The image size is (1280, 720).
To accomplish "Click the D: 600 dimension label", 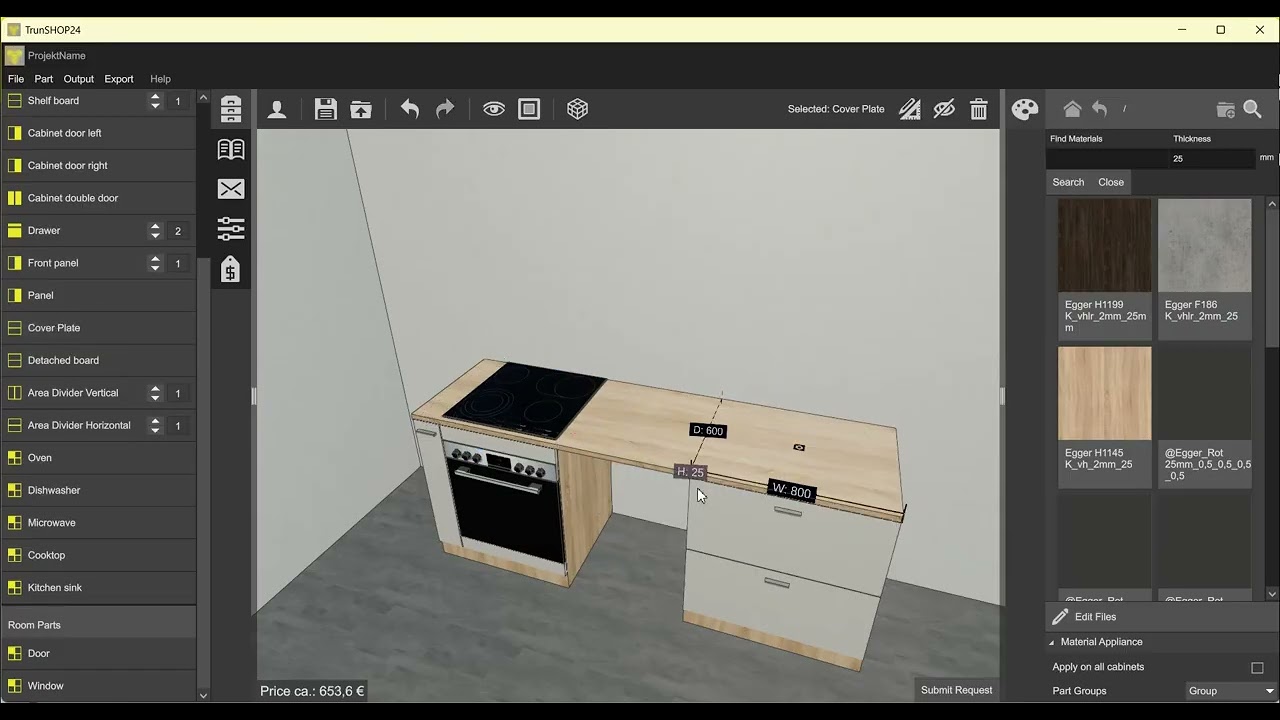I will click(x=708, y=431).
